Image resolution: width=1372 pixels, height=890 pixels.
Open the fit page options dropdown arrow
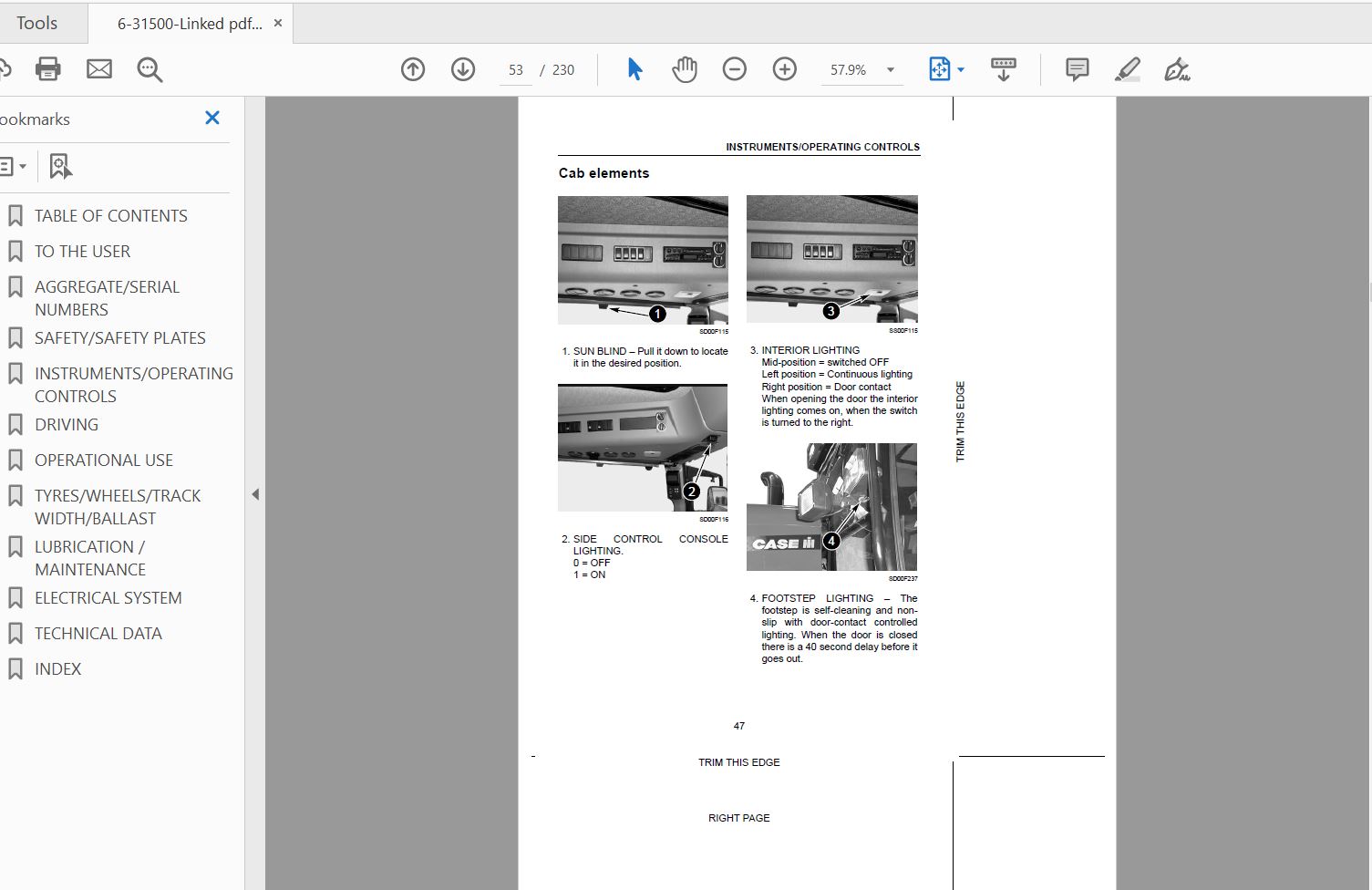click(961, 70)
